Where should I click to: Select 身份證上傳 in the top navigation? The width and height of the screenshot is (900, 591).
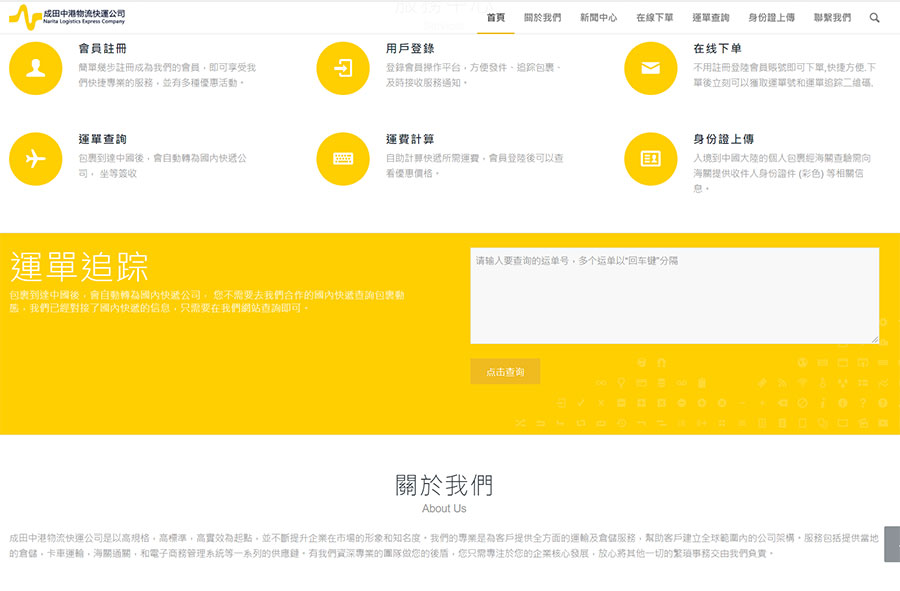coord(772,18)
